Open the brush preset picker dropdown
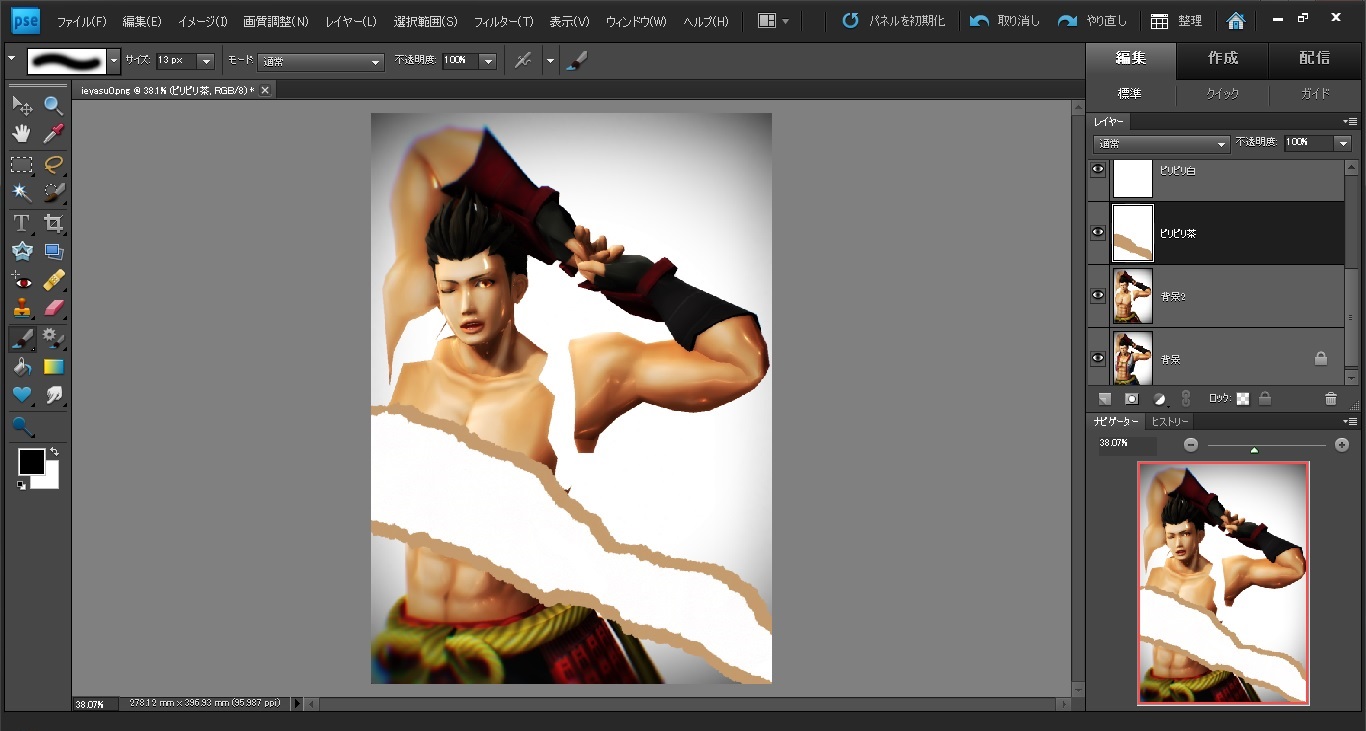This screenshot has width=1366, height=731. (113, 61)
